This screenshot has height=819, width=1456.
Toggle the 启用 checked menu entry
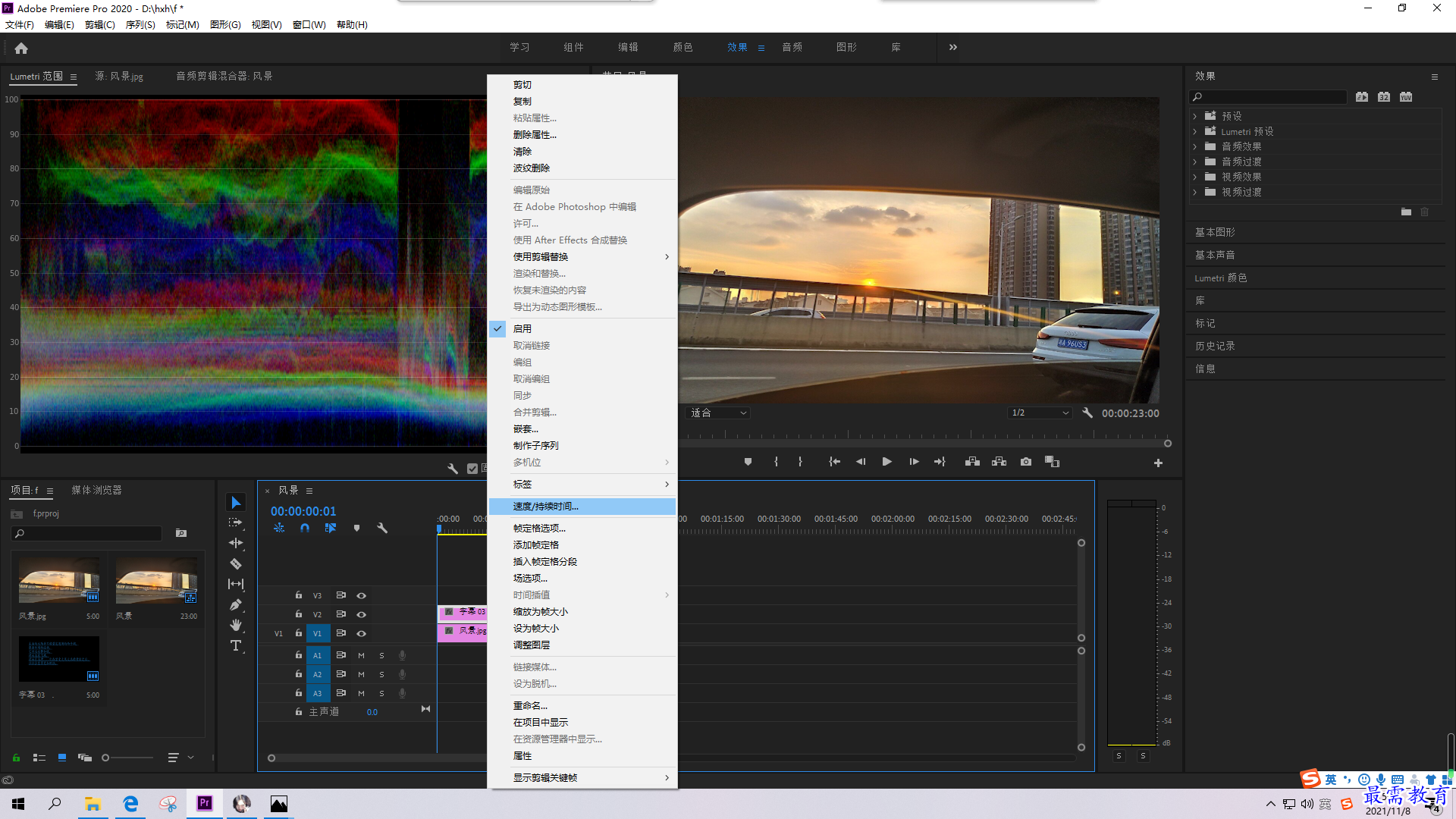[582, 329]
